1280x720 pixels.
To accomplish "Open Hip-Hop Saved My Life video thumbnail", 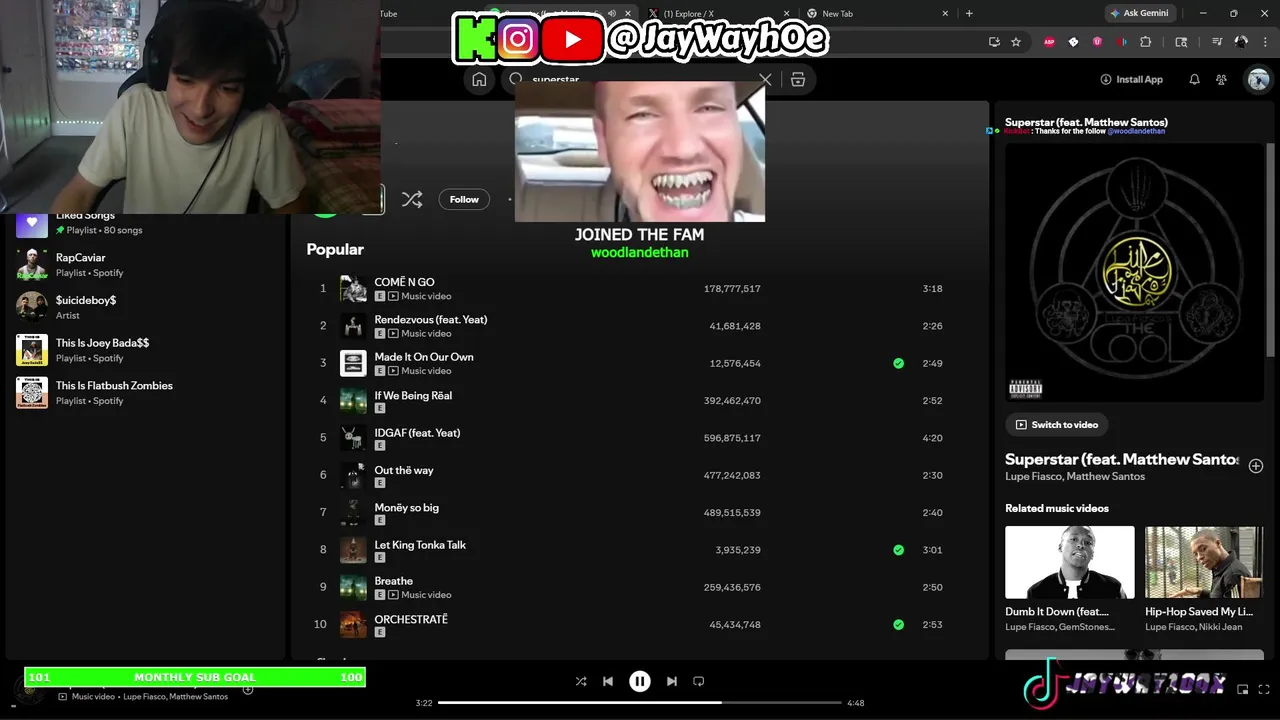I will pyautogui.click(x=1204, y=562).
